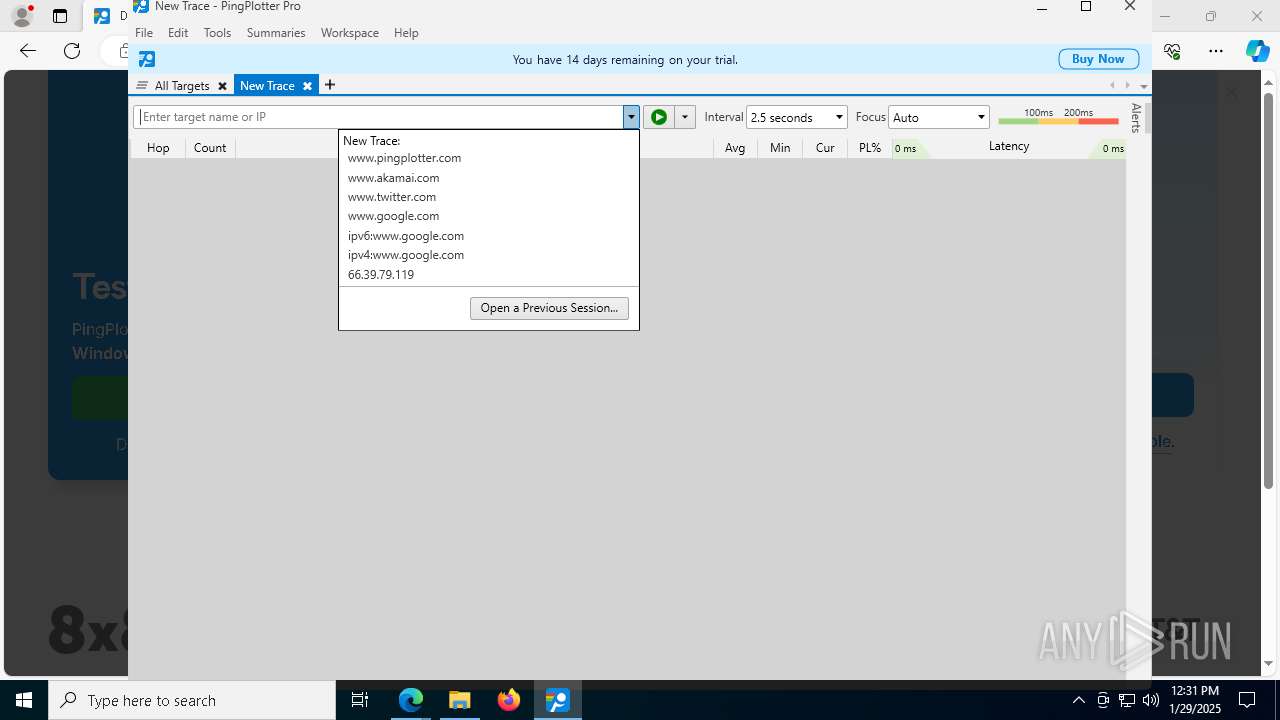
Task: Click the Latency graph header
Action: pos(1009,146)
